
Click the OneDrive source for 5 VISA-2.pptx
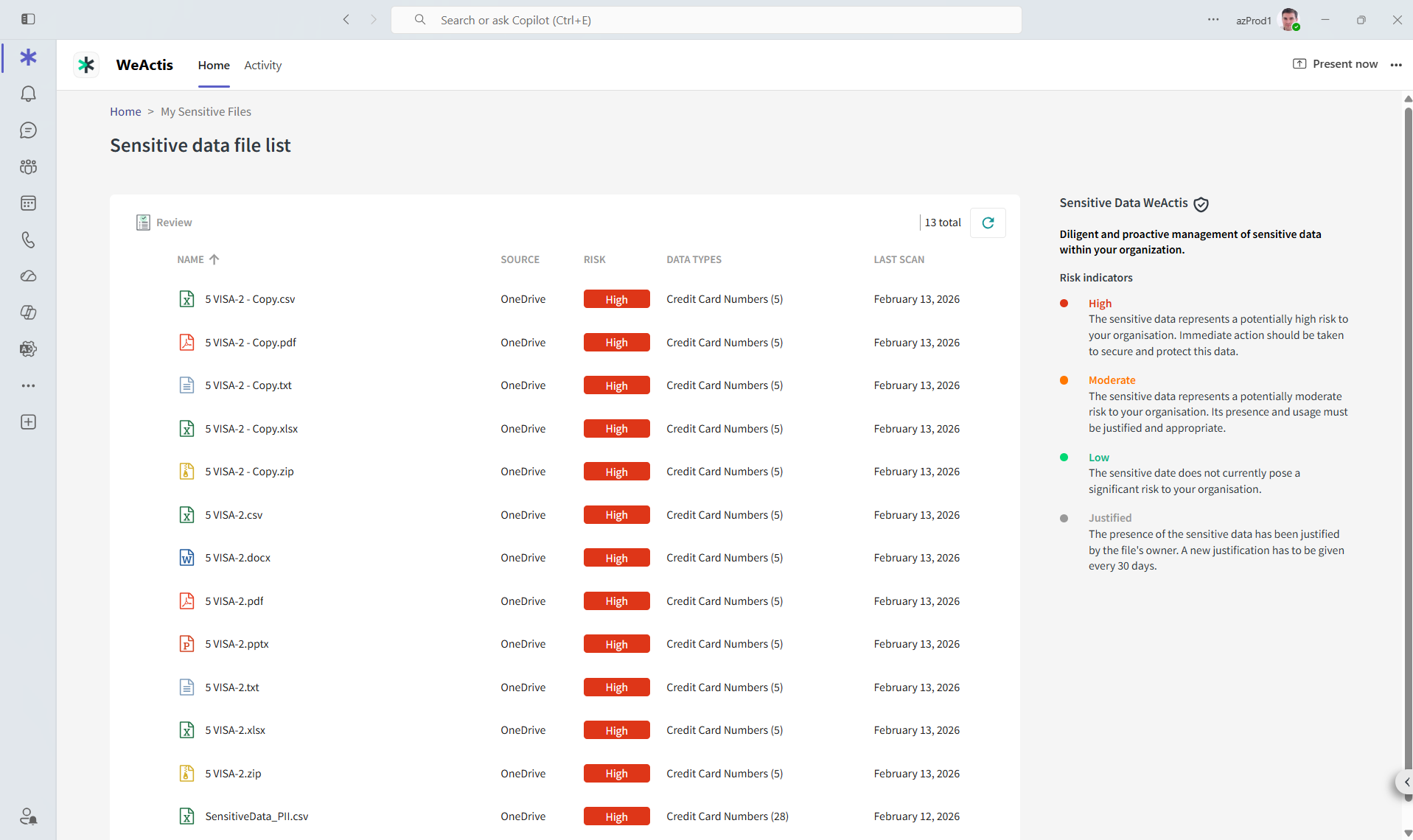pyautogui.click(x=523, y=644)
